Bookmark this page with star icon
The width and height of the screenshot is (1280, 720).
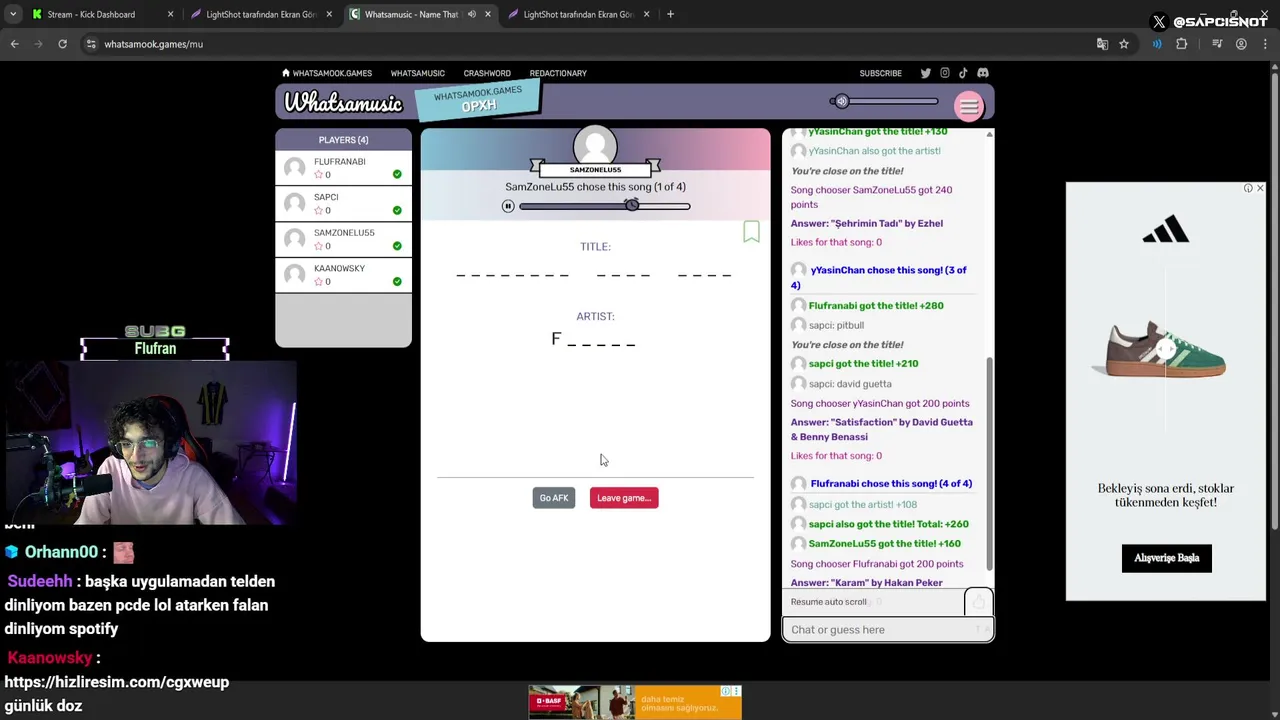point(1124,44)
